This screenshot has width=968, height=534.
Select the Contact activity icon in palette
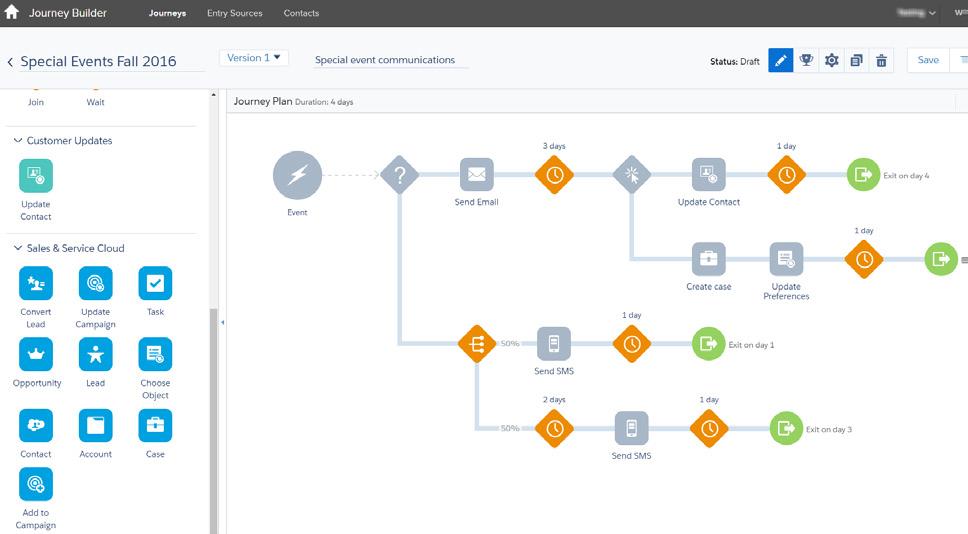coord(36,425)
